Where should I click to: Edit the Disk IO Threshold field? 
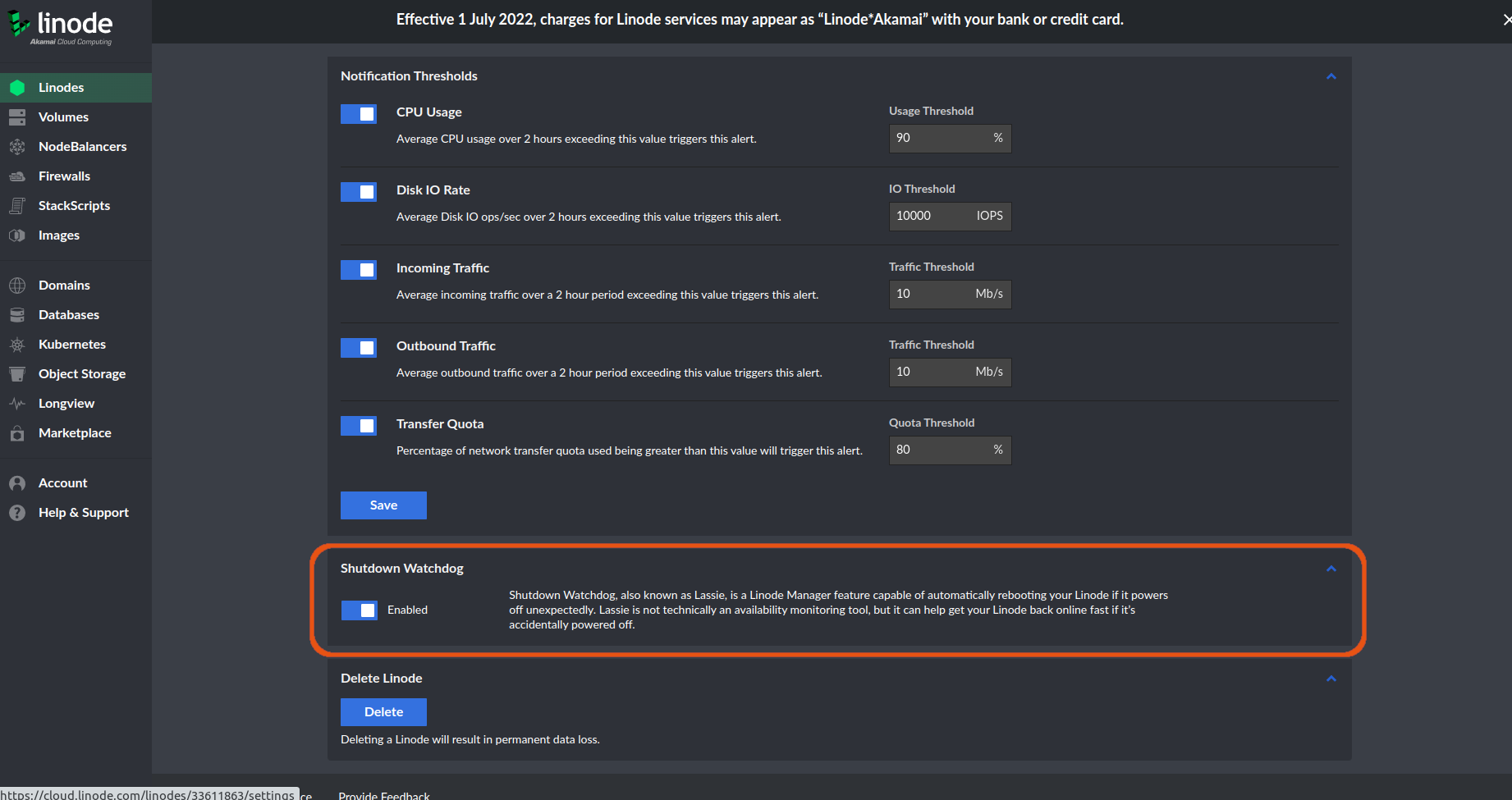[x=950, y=217]
